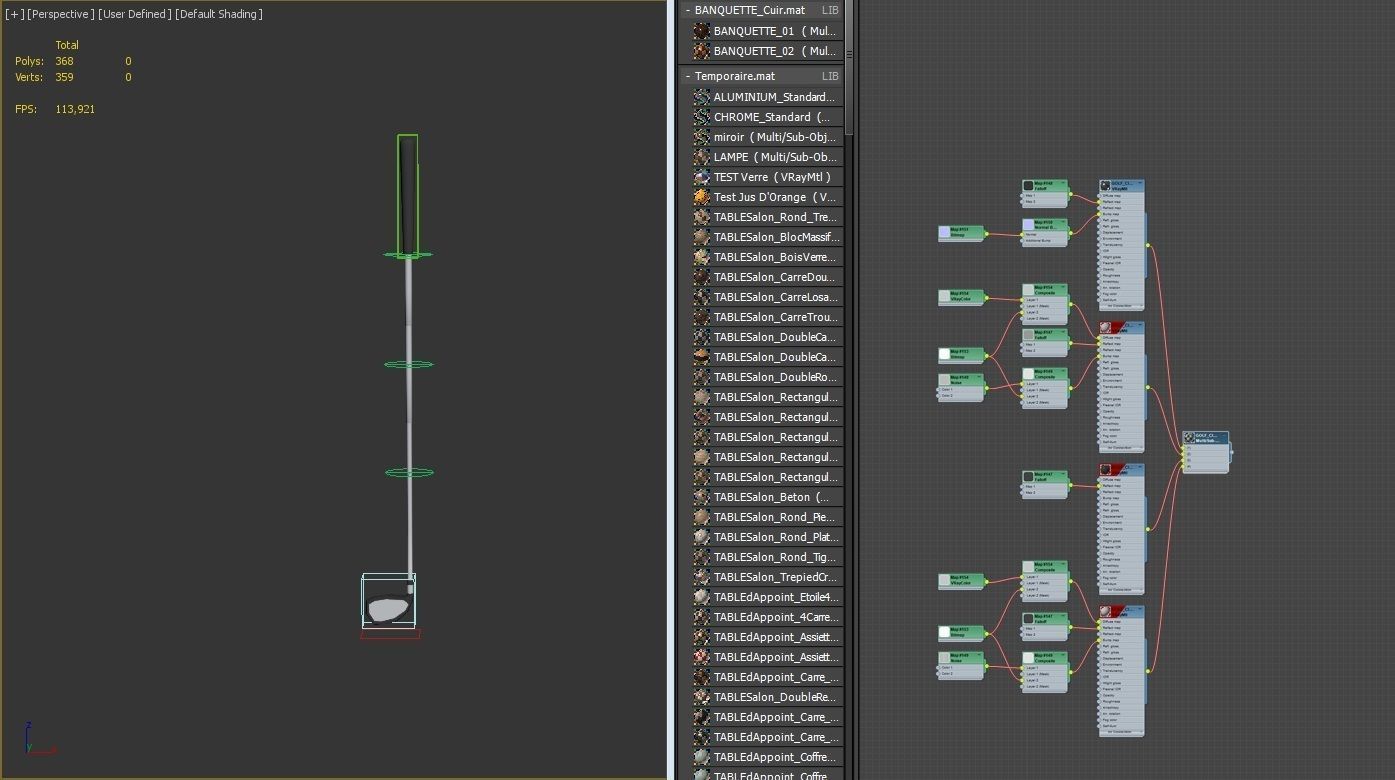1395x780 pixels.
Task: Click the Polys count value 368
Action: pos(64,61)
